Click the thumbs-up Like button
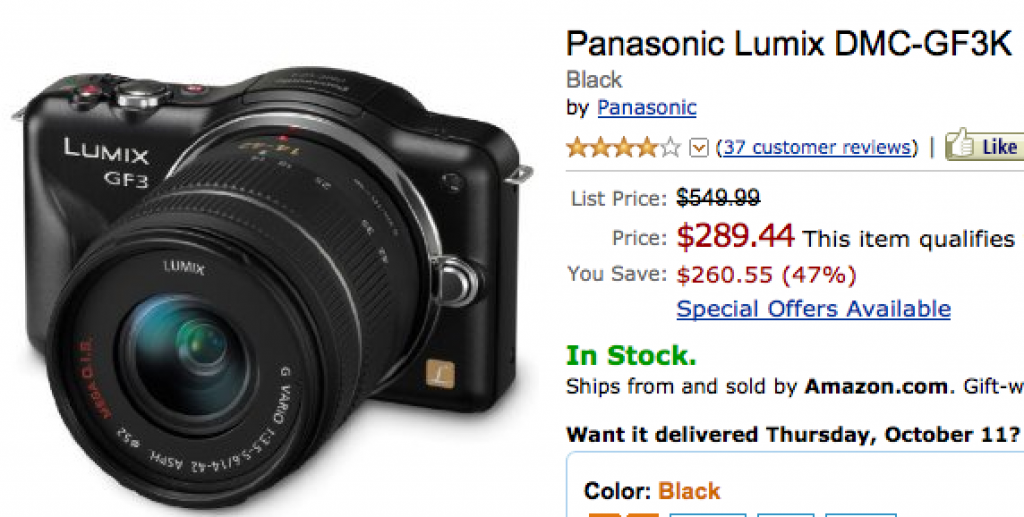 984,146
